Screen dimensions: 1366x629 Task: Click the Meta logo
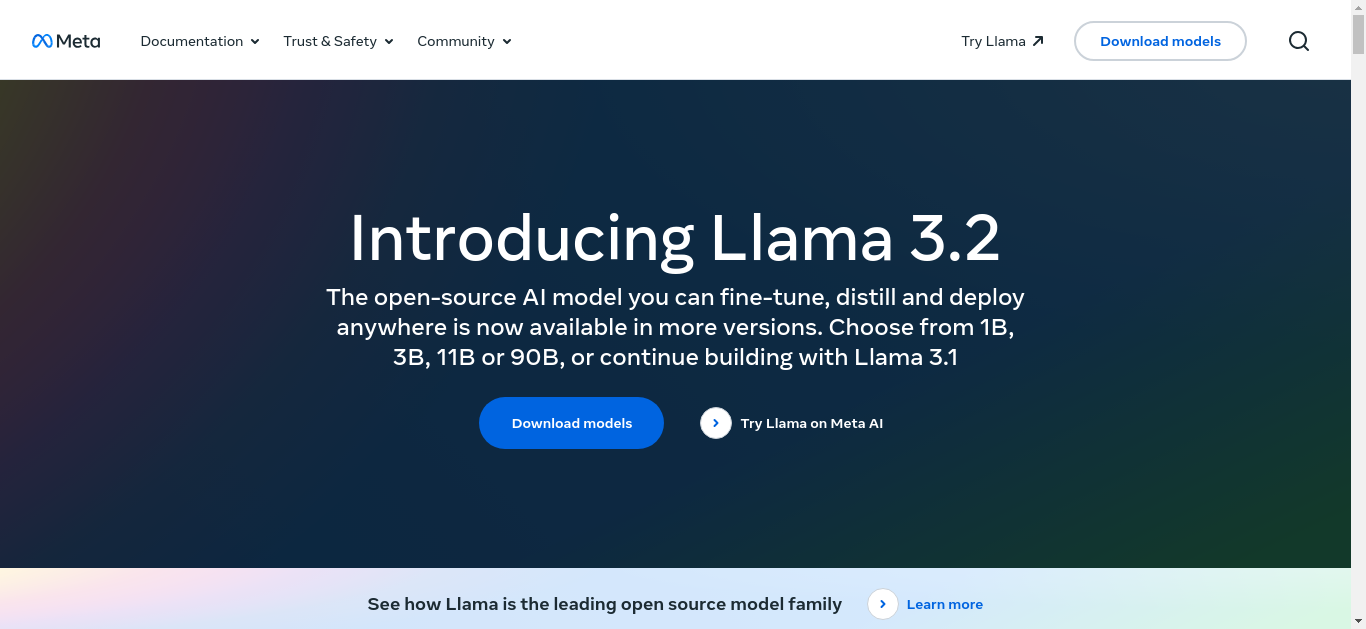(x=66, y=41)
